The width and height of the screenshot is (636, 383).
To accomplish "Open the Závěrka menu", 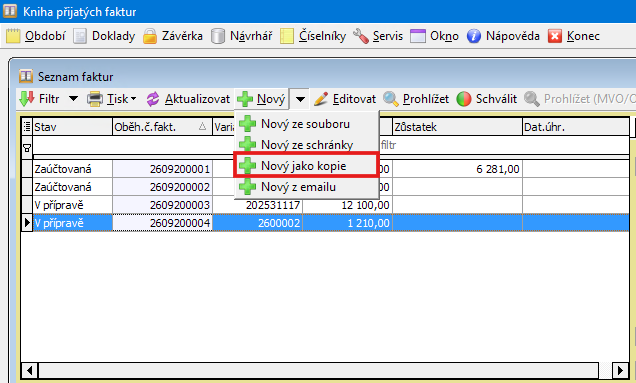I will click(x=182, y=36).
